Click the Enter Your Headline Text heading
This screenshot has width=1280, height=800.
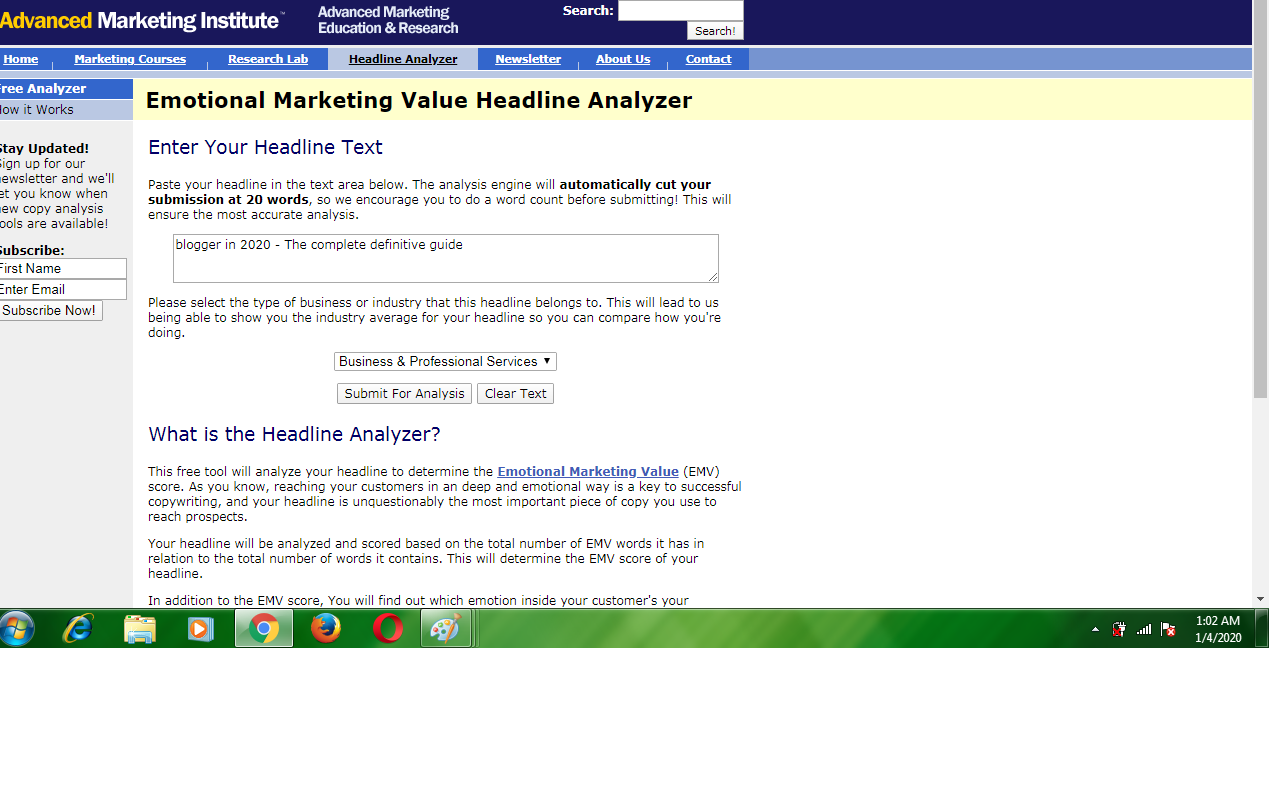point(265,147)
